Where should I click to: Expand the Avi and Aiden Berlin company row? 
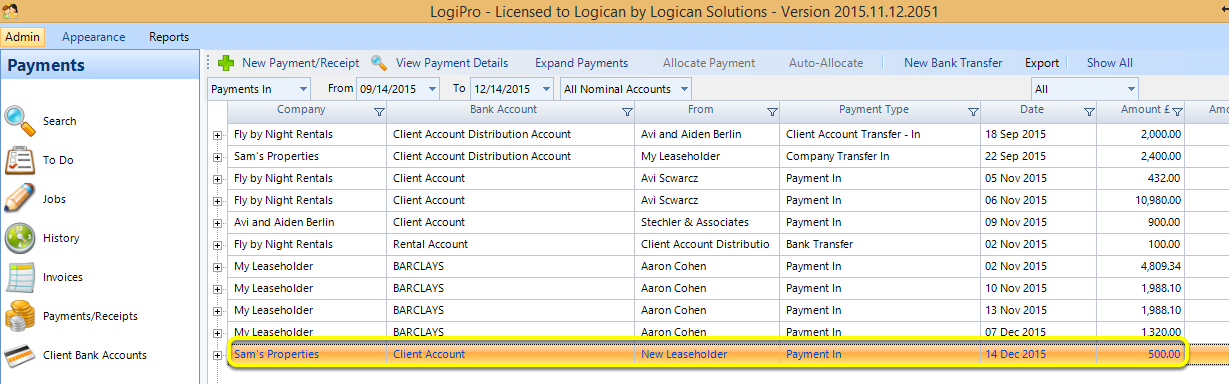(217, 223)
